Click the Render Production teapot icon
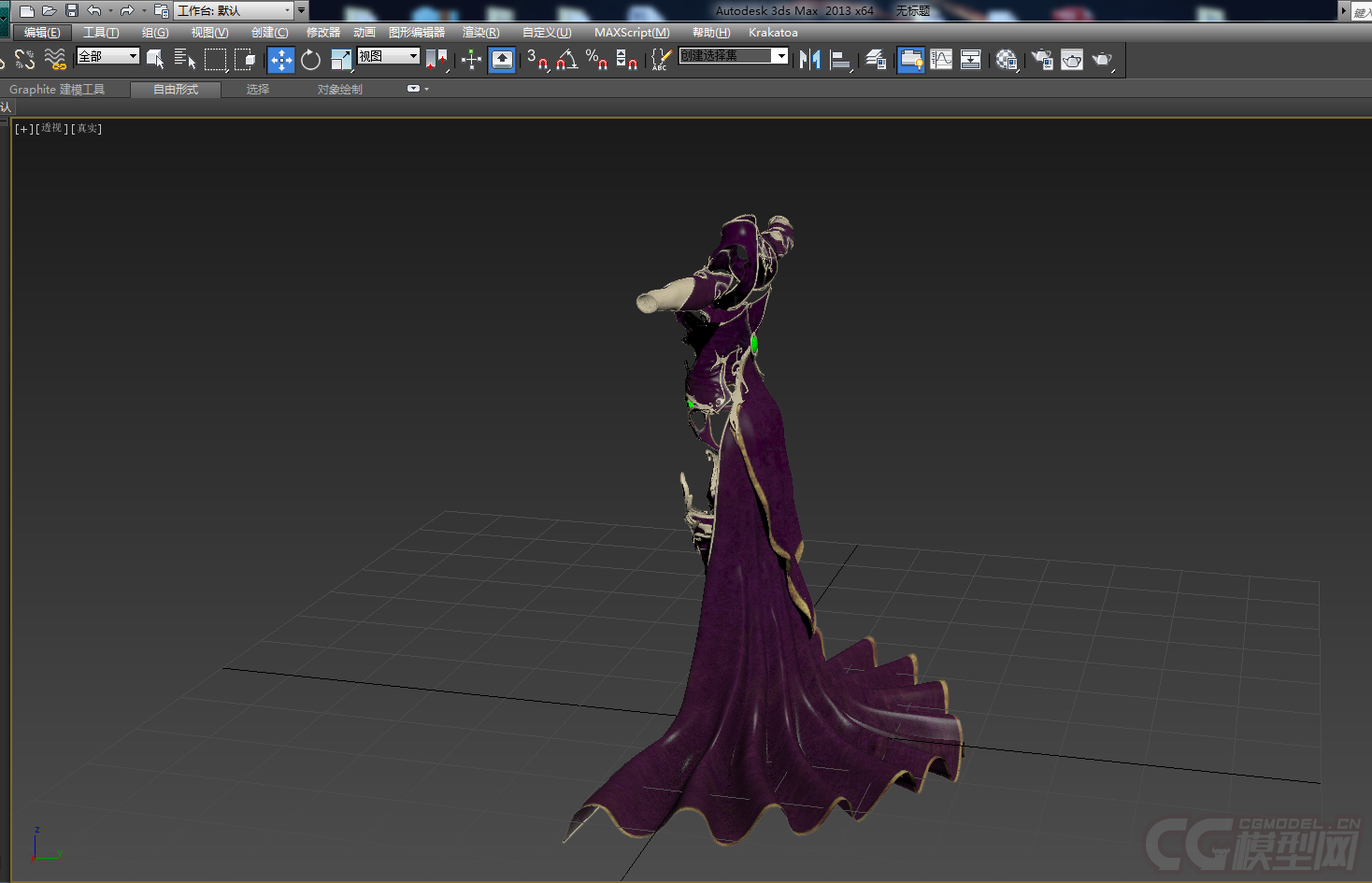The image size is (1372, 883). click(x=1103, y=60)
